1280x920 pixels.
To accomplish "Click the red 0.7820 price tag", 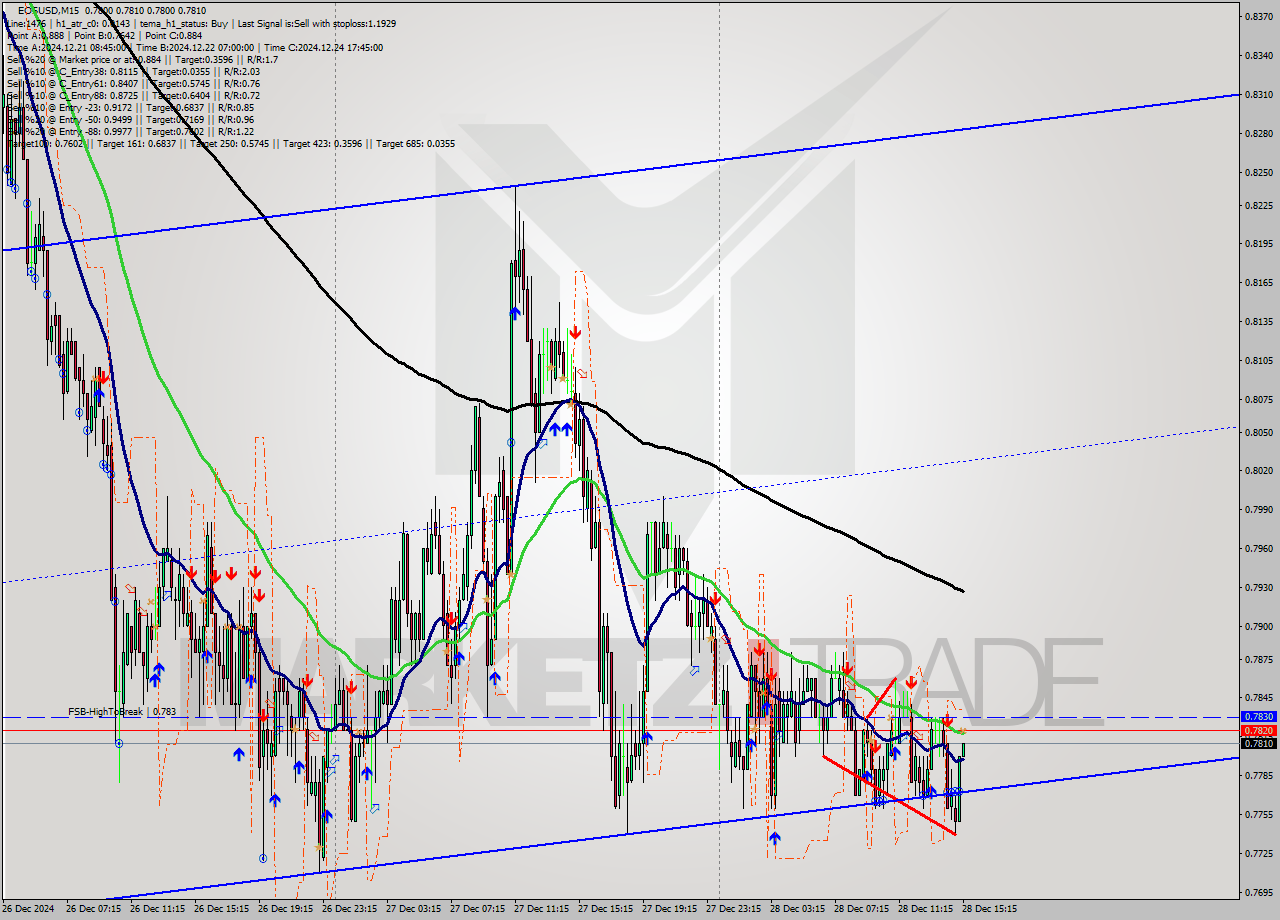I will 1258,731.
